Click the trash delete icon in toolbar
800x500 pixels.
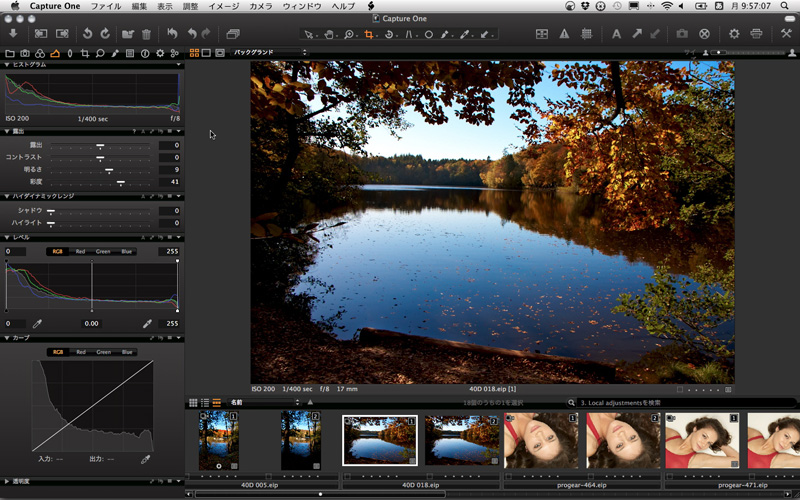[146, 34]
